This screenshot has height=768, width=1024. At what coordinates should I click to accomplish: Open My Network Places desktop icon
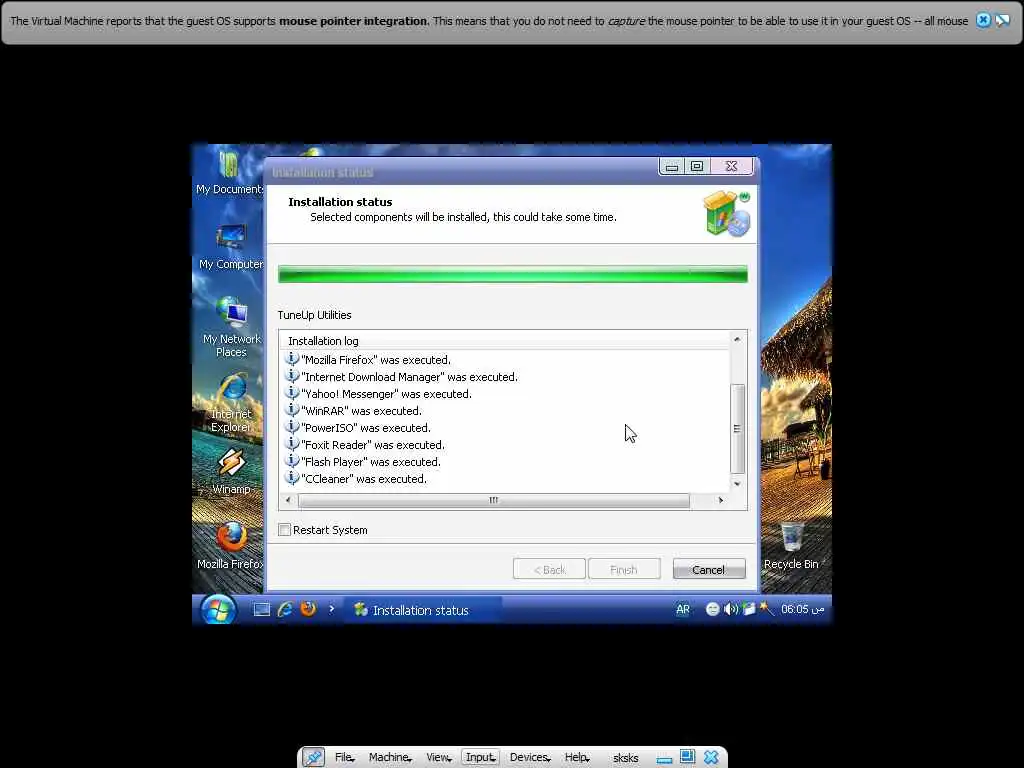pos(231,327)
